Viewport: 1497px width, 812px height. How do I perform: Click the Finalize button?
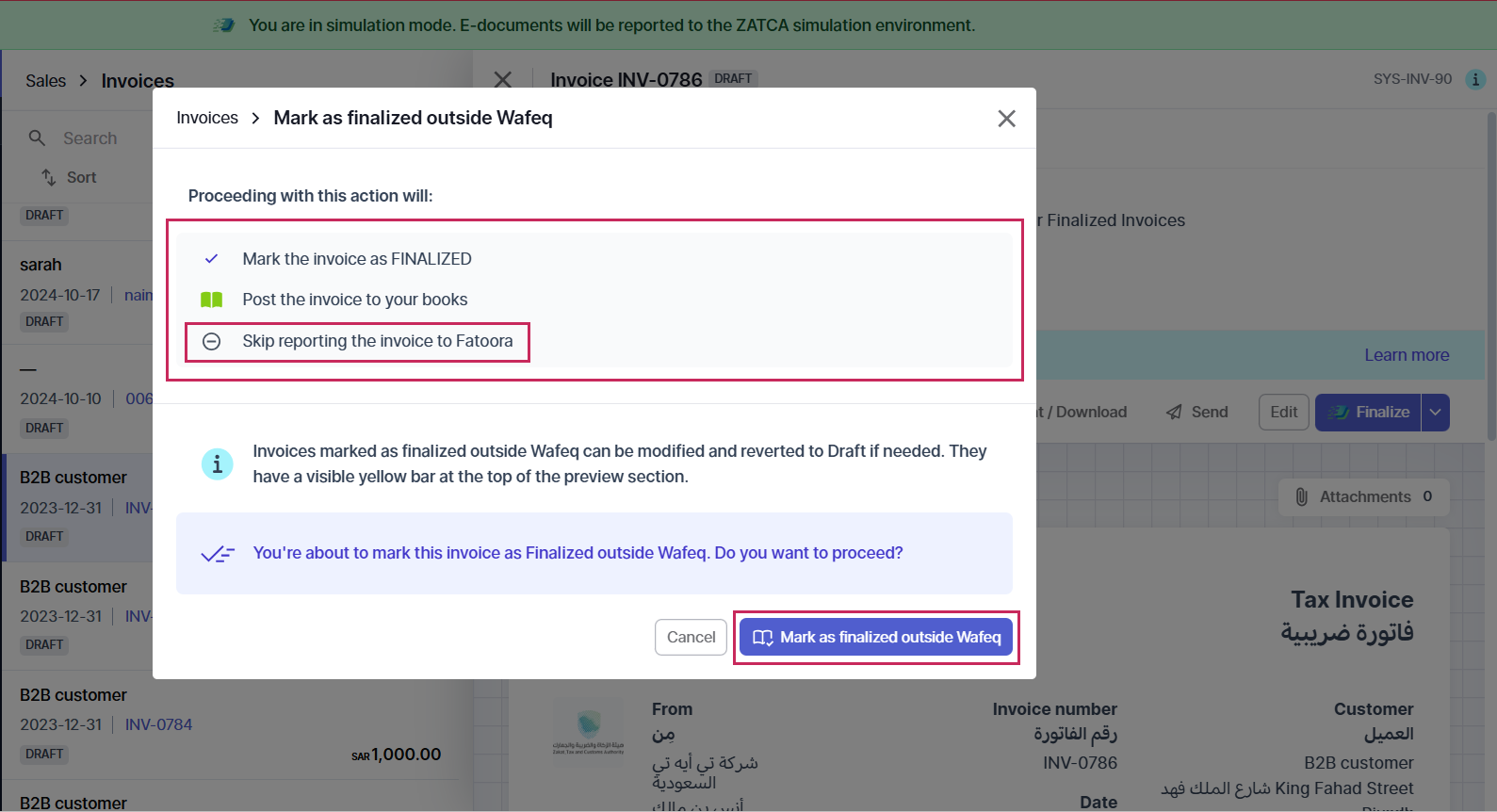click(1368, 413)
